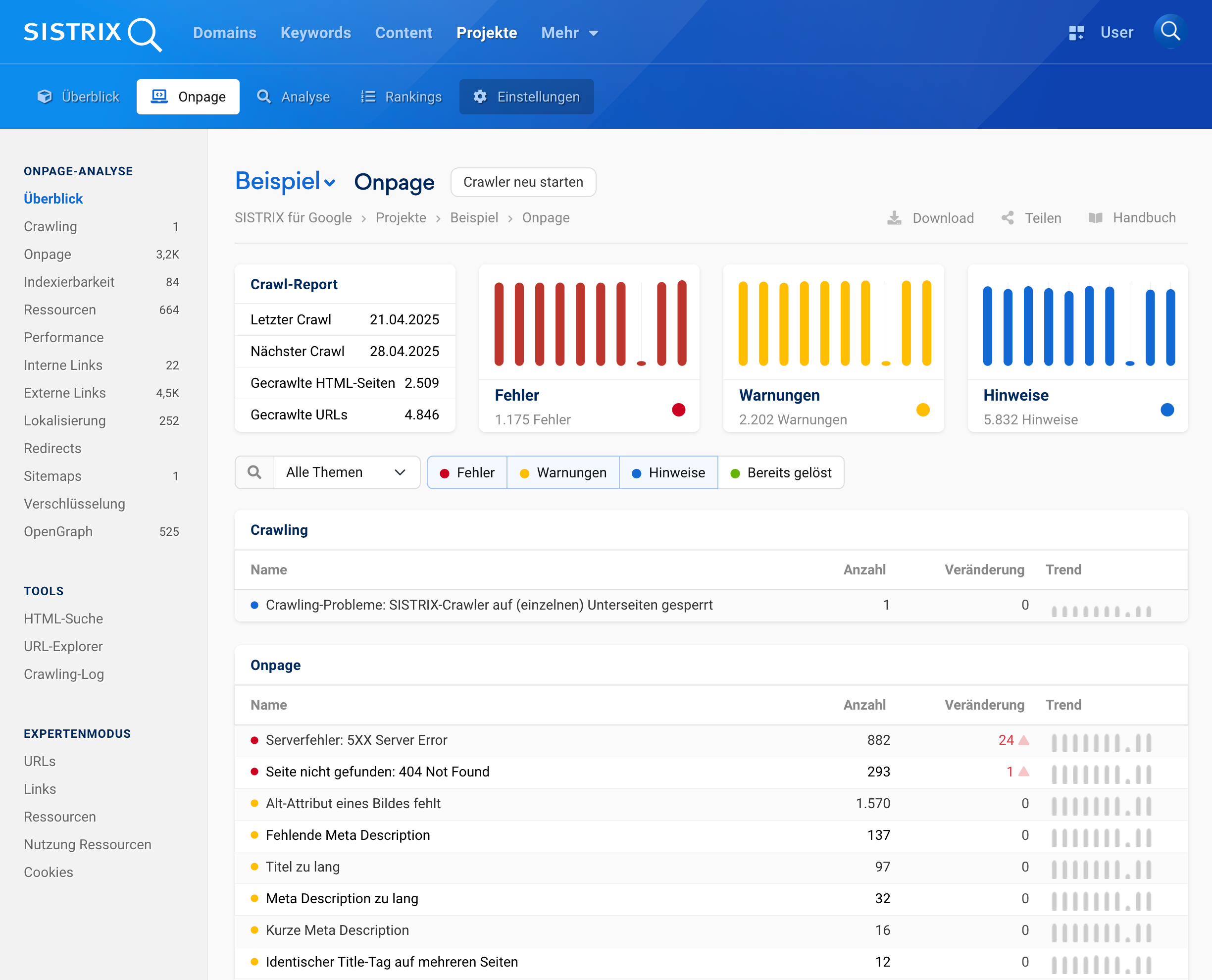Open Serverfehler: 5XX Server Error entry
This screenshot has height=980, width=1212.
coord(356,740)
